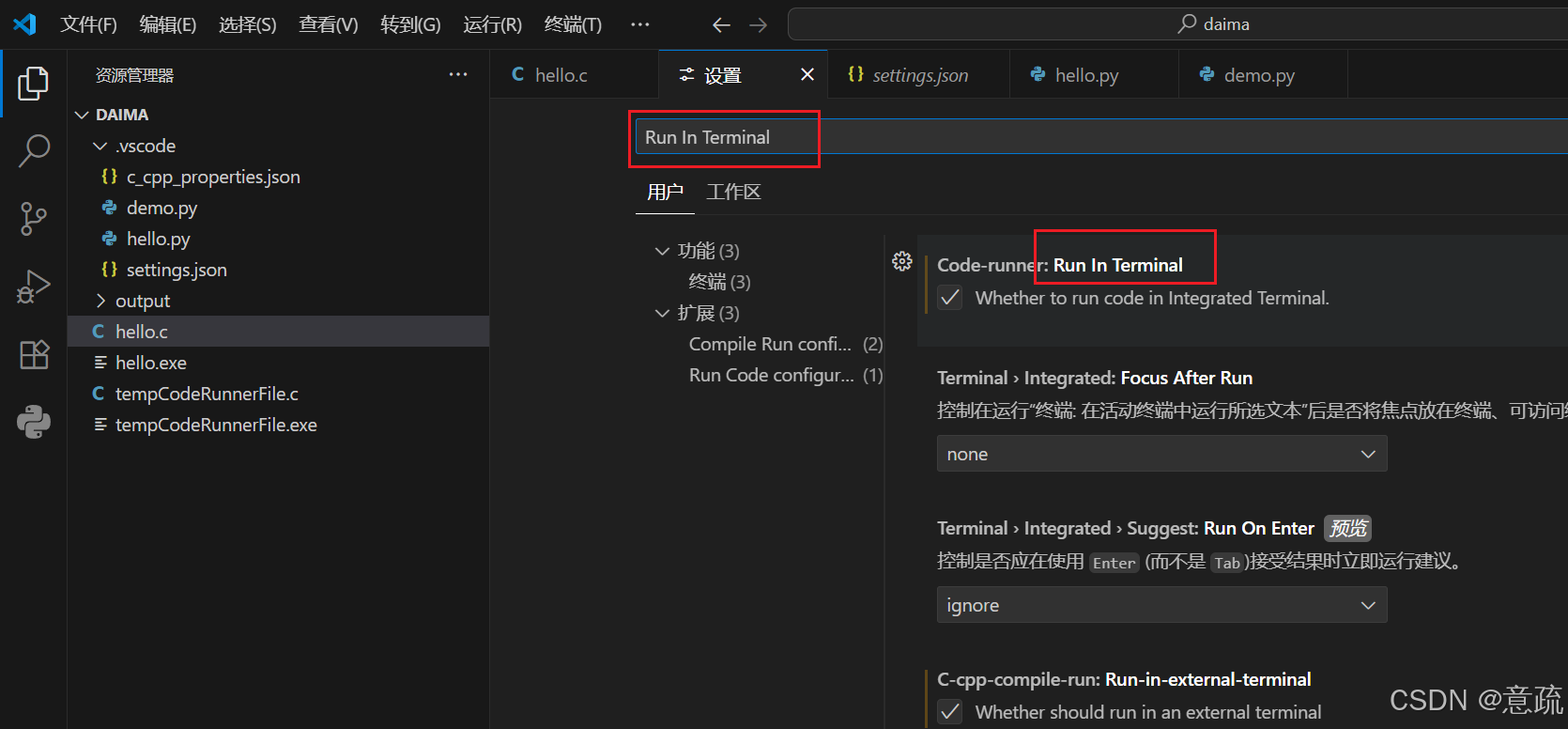This screenshot has width=1568, height=729.
Task: Open the Run On Enter dropdown
Action: [x=1161, y=605]
